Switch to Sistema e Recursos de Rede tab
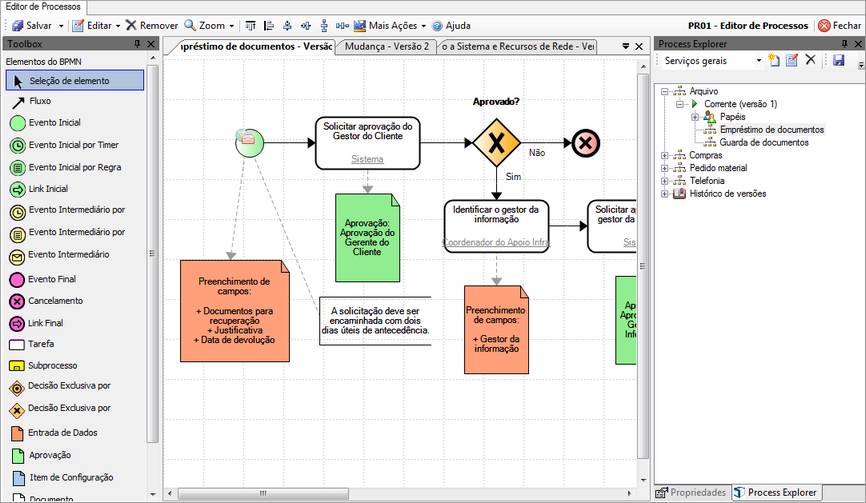The width and height of the screenshot is (866, 503). point(518,47)
